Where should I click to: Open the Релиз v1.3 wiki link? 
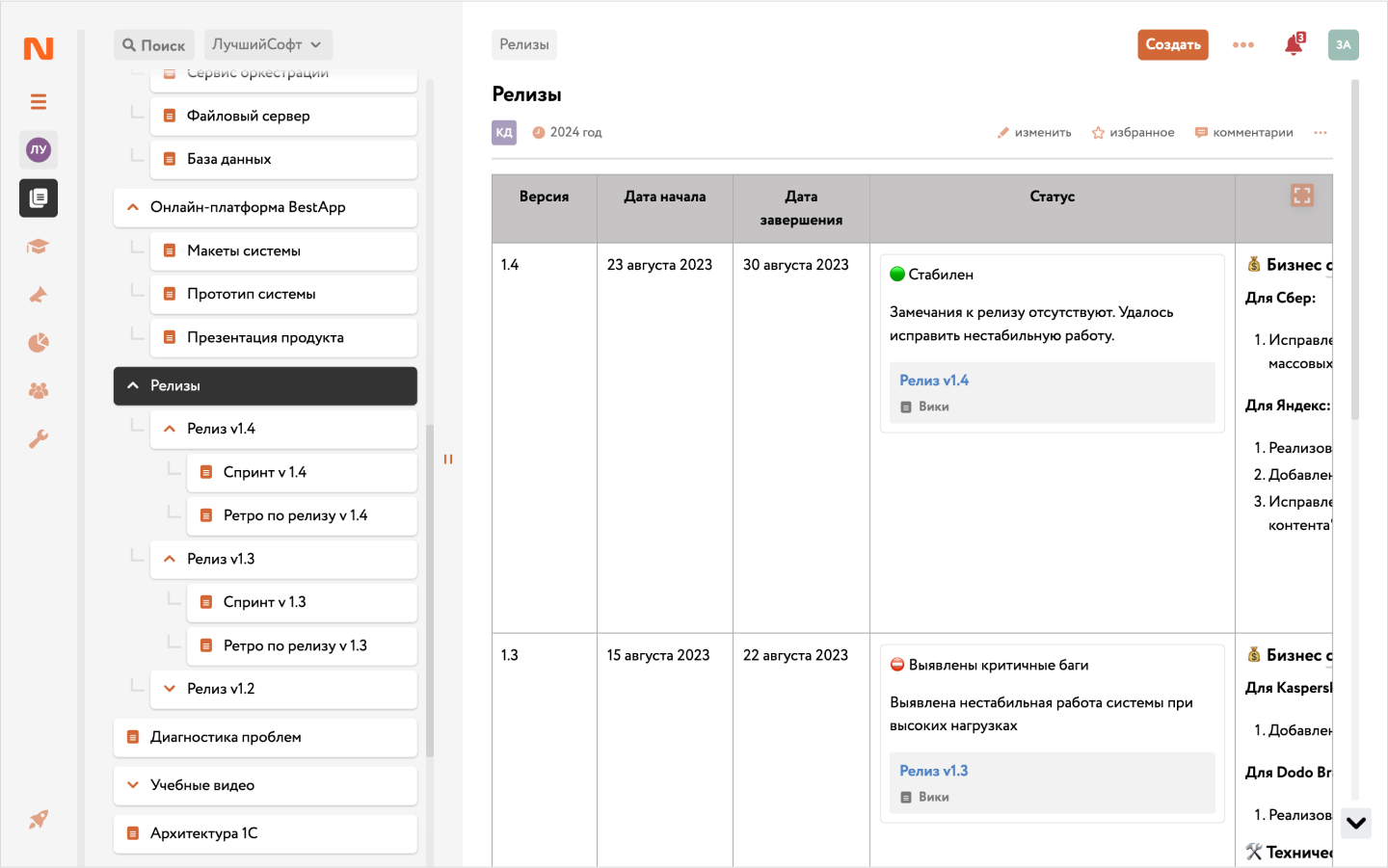click(933, 771)
